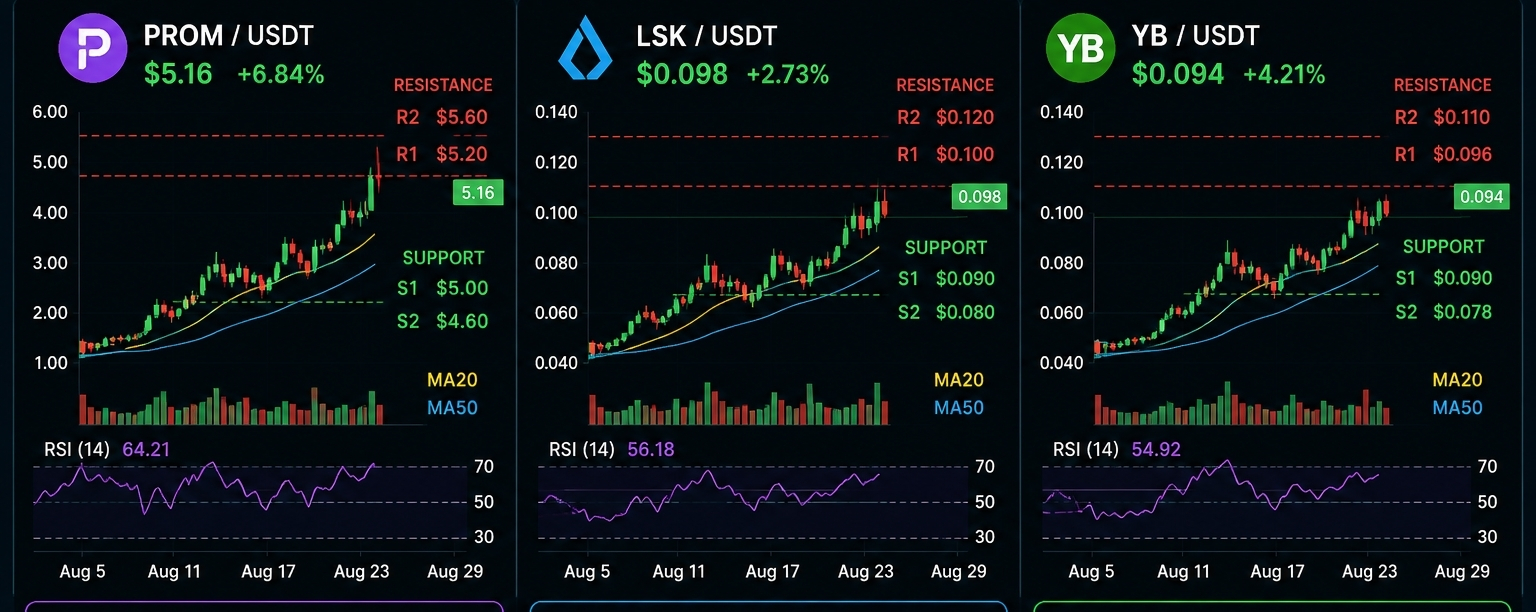Click the green 5.16 current price tag

coord(478,193)
